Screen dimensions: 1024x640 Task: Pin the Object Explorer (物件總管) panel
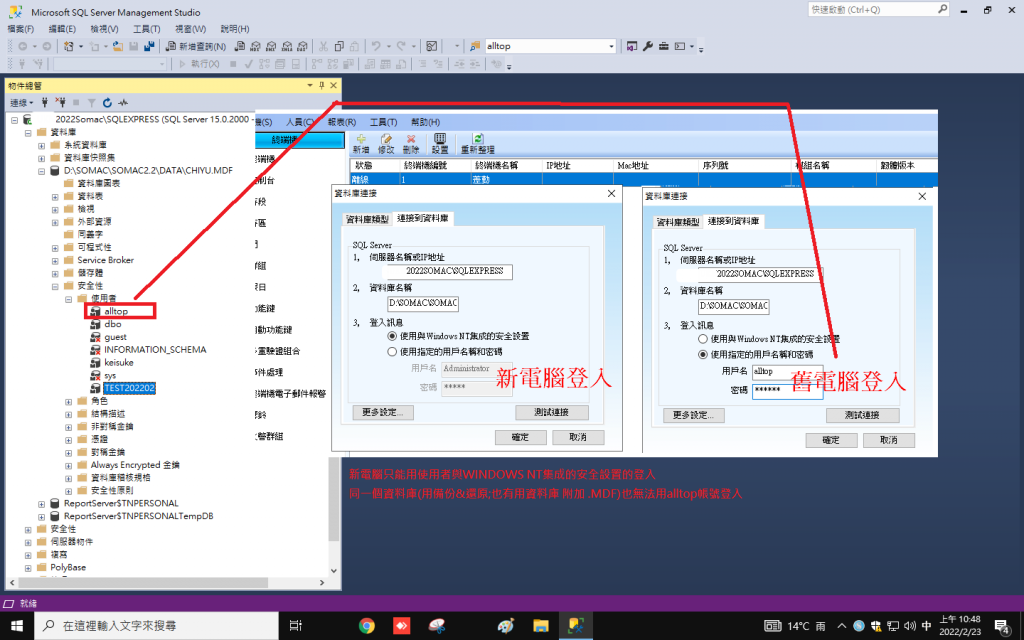321,86
